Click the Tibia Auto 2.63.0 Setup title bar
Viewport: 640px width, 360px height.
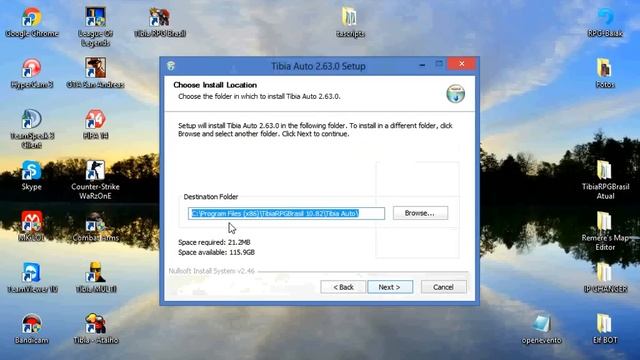318,66
